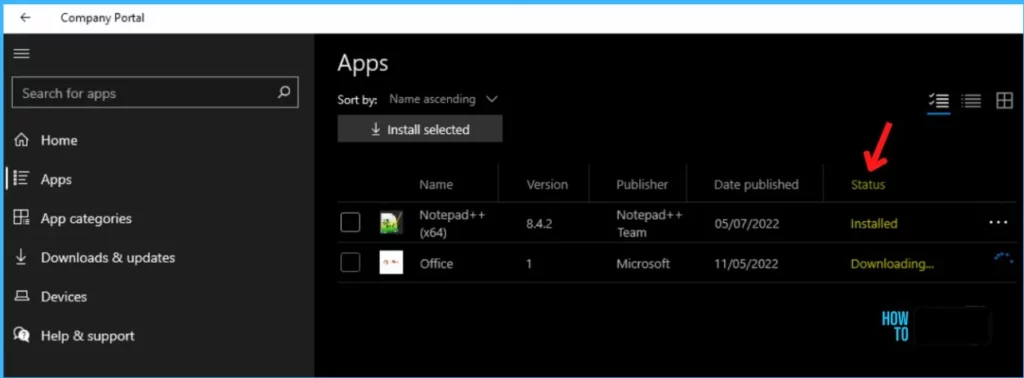
Task: Go to Home in sidebar
Action: (x=59, y=140)
